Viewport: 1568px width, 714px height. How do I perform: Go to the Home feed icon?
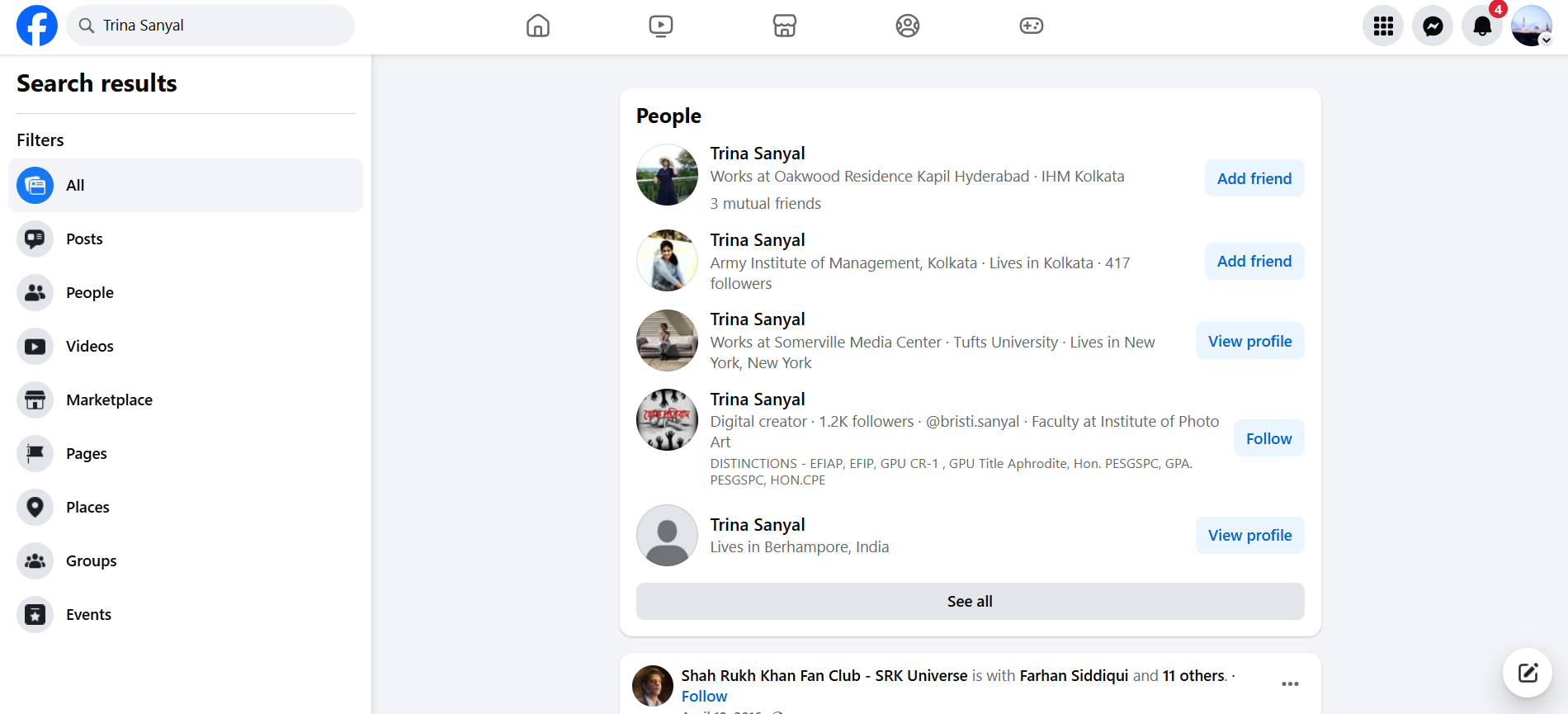tap(537, 26)
